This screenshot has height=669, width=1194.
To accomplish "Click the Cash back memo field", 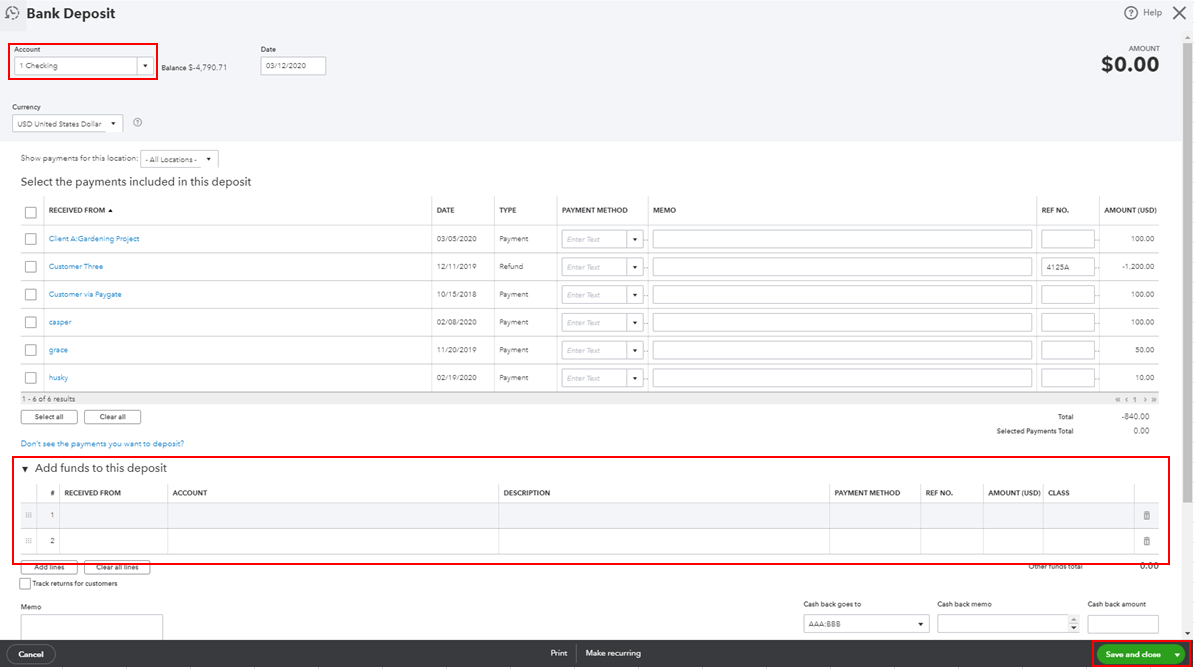I will (x=1003, y=624).
